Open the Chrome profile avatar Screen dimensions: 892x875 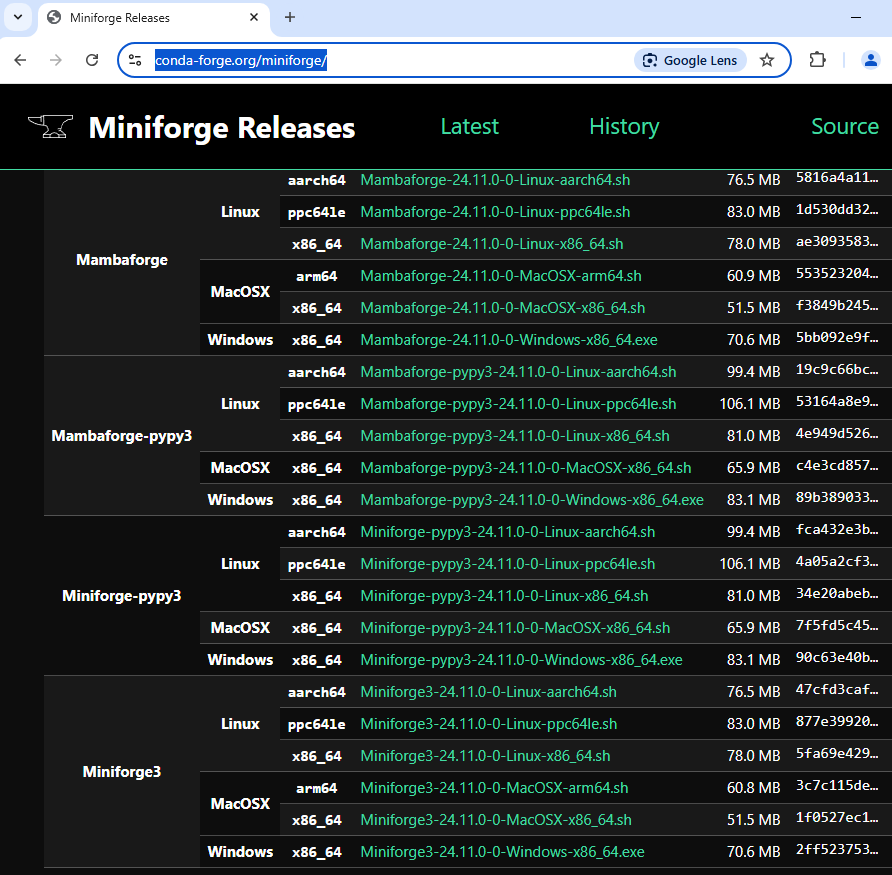[870, 60]
